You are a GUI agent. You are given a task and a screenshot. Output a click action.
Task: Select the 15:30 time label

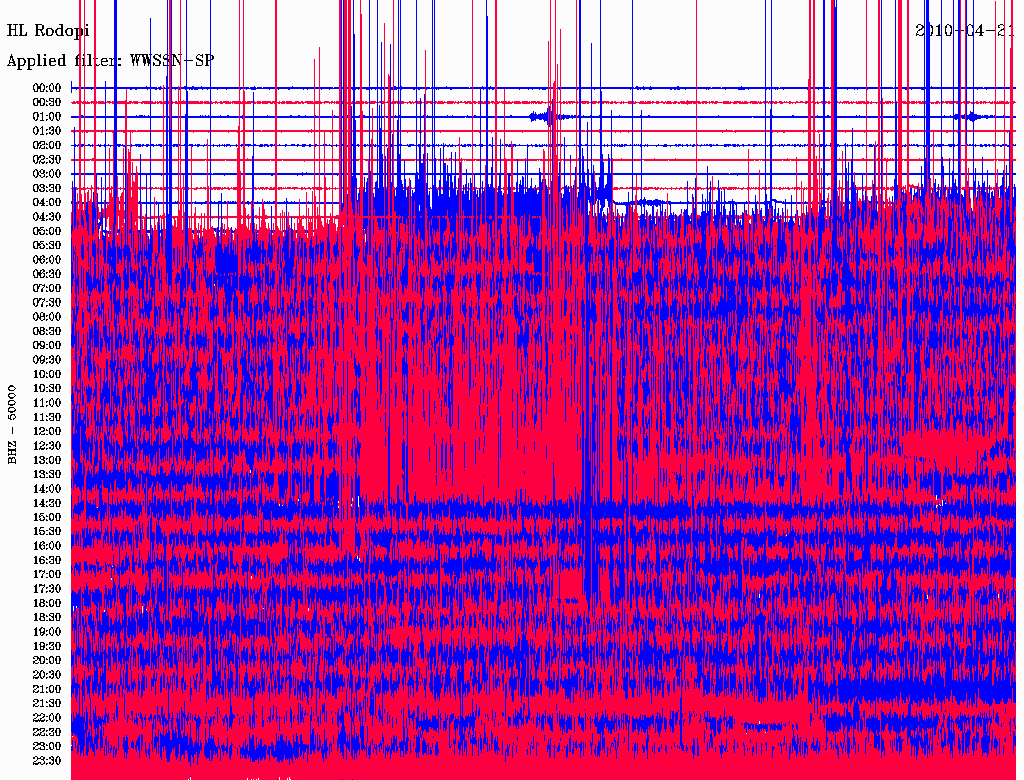(47, 531)
